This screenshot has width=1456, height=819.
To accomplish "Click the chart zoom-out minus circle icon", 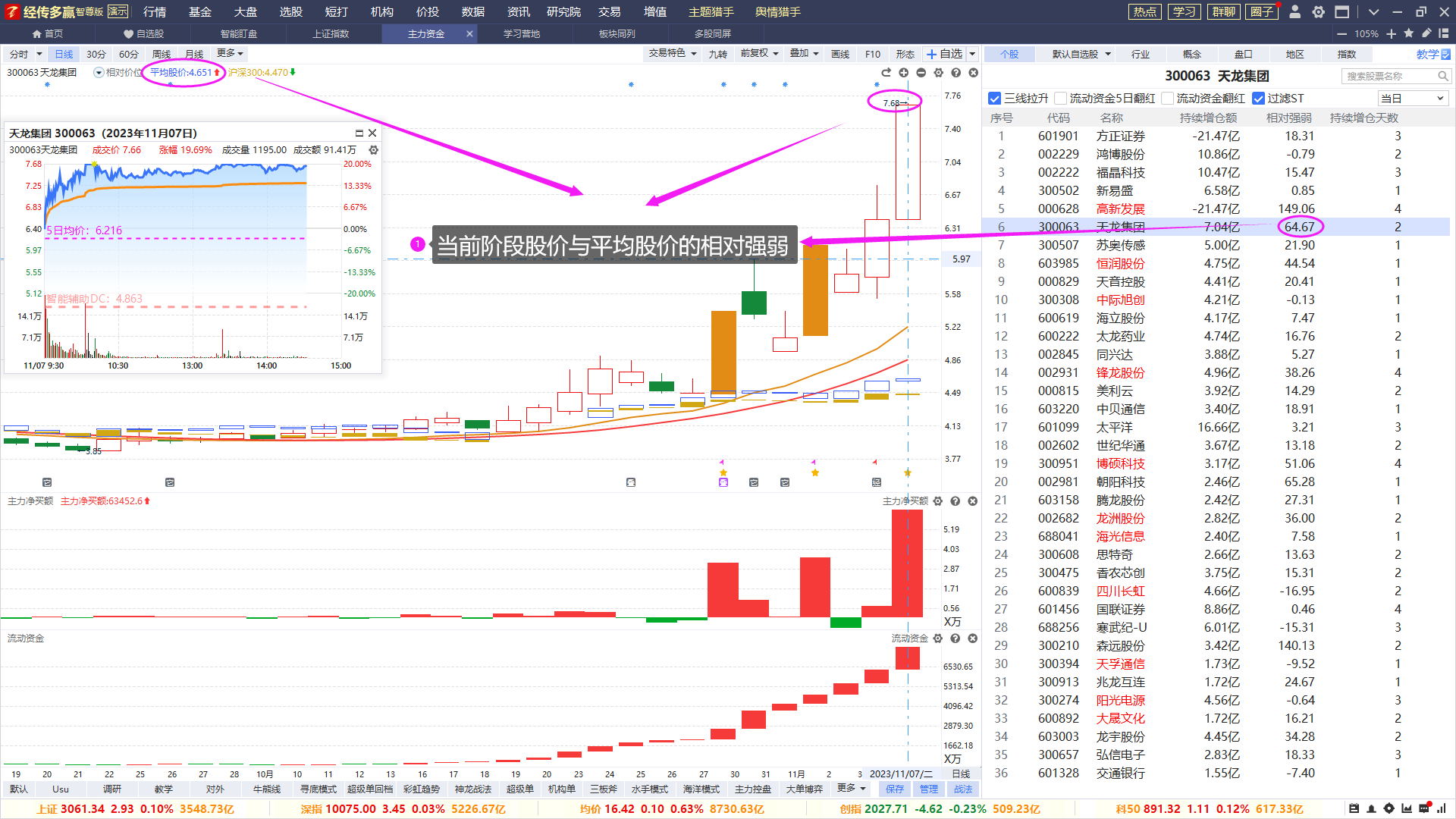I will pos(921,73).
